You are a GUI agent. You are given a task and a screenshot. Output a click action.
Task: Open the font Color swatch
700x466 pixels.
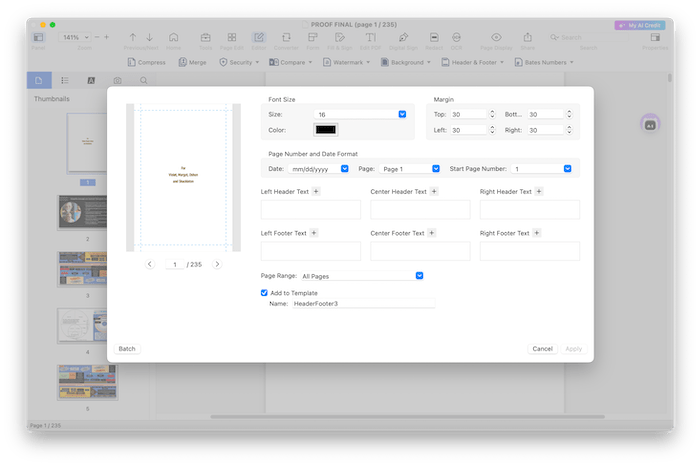[x=326, y=130]
